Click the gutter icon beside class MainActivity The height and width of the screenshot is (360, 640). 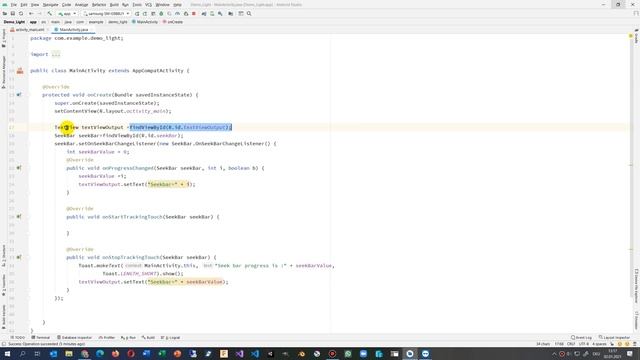pos(20,71)
